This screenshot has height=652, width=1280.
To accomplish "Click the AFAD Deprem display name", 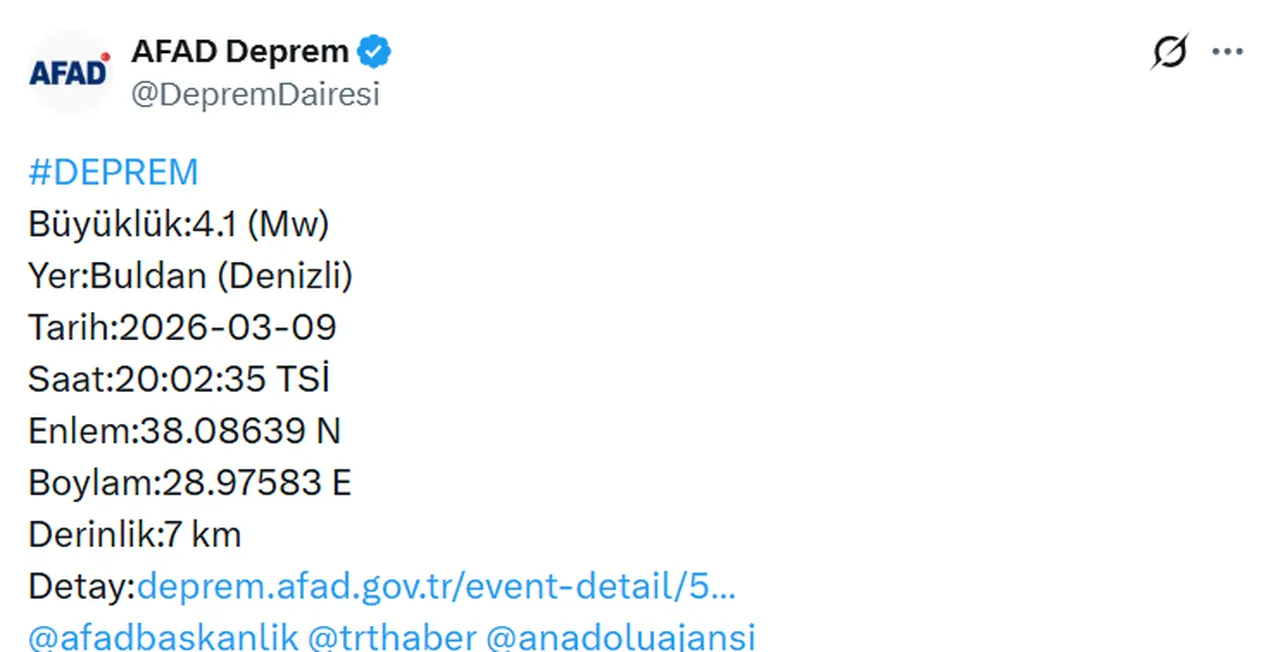I will pos(239,51).
